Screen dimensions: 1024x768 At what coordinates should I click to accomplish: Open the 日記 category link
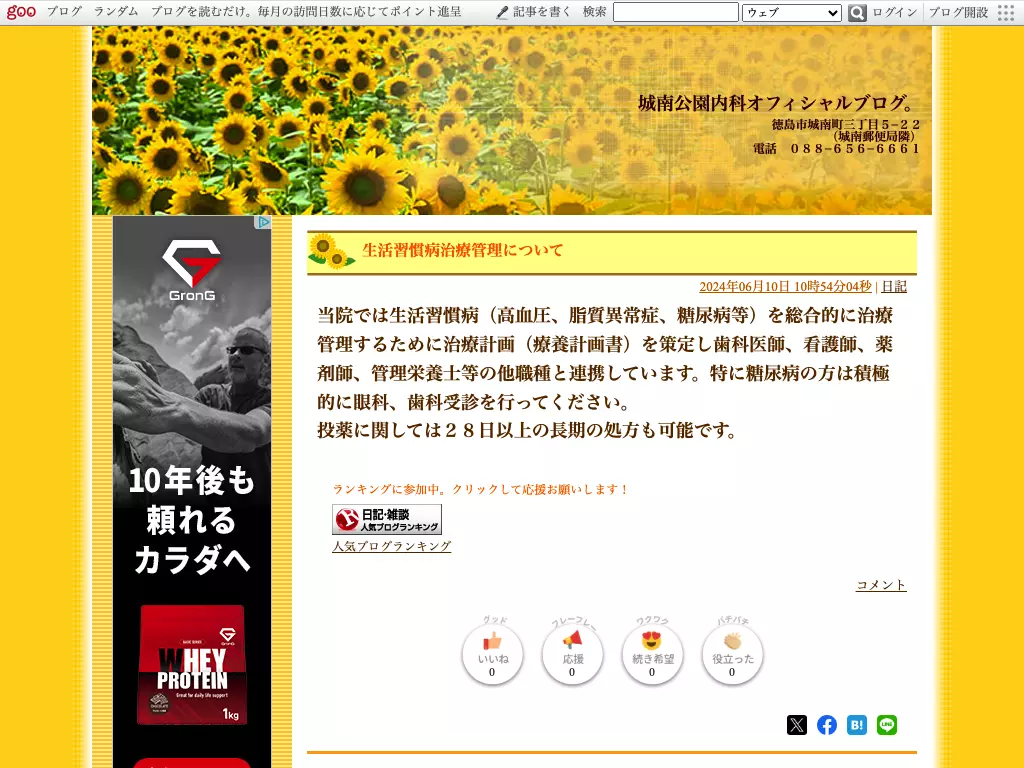tap(894, 287)
